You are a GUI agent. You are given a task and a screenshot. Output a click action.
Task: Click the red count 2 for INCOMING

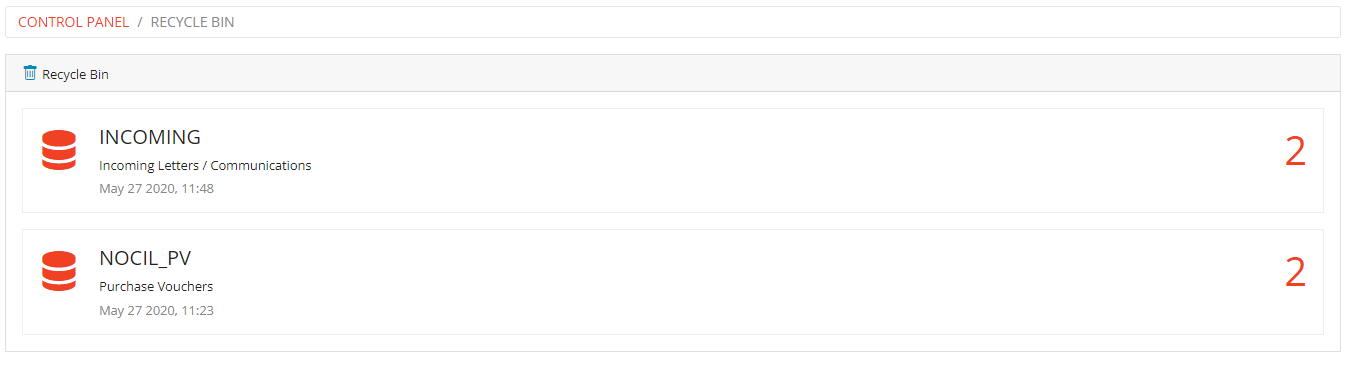tap(1295, 152)
